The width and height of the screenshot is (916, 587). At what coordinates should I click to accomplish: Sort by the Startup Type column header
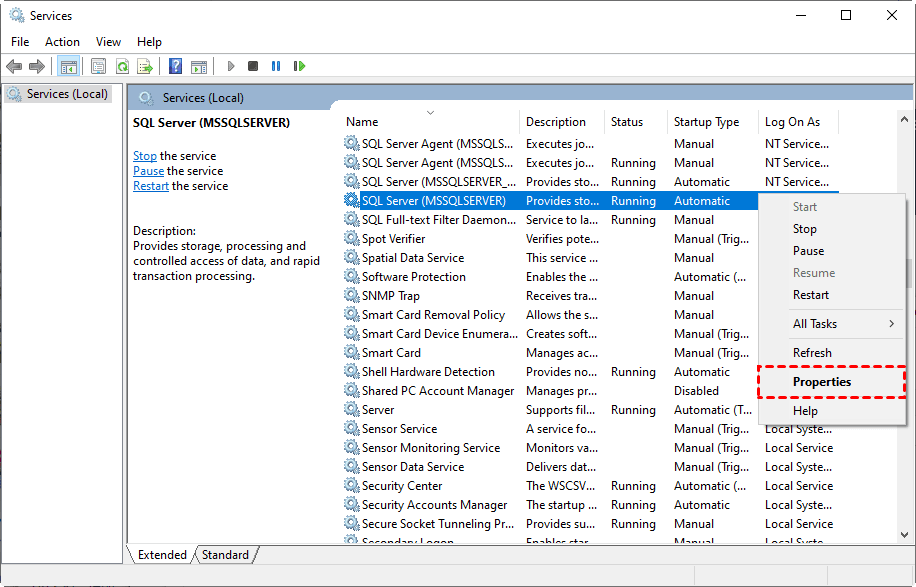(706, 122)
